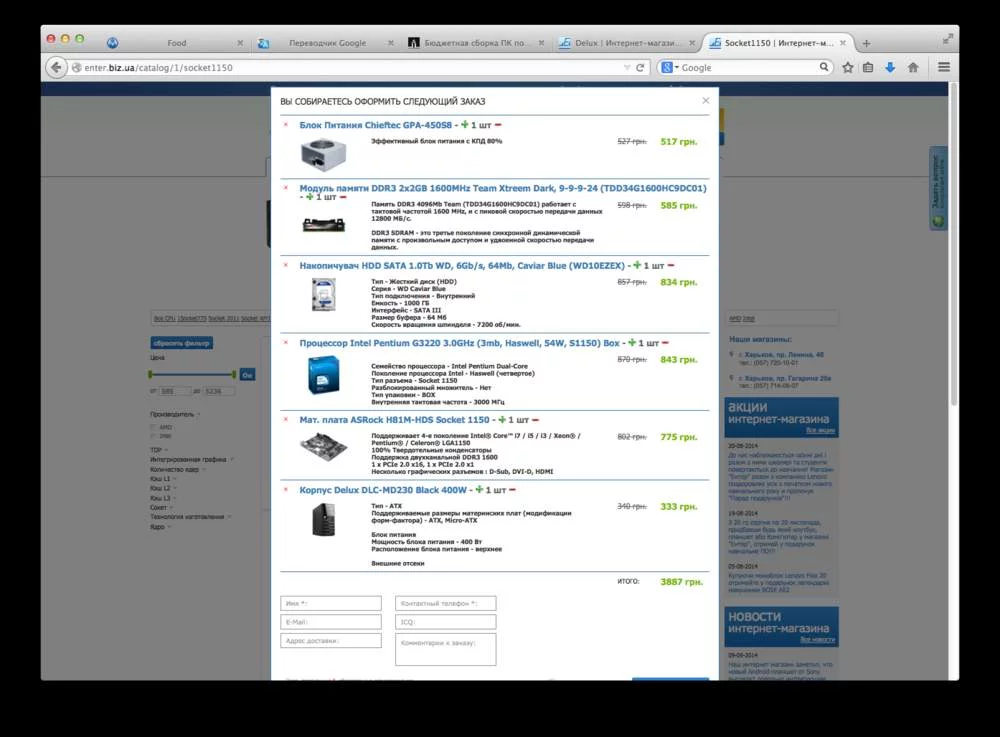Switch to the Бюджетная сборка ПК tab
The width and height of the screenshot is (1000, 737).
click(475, 43)
